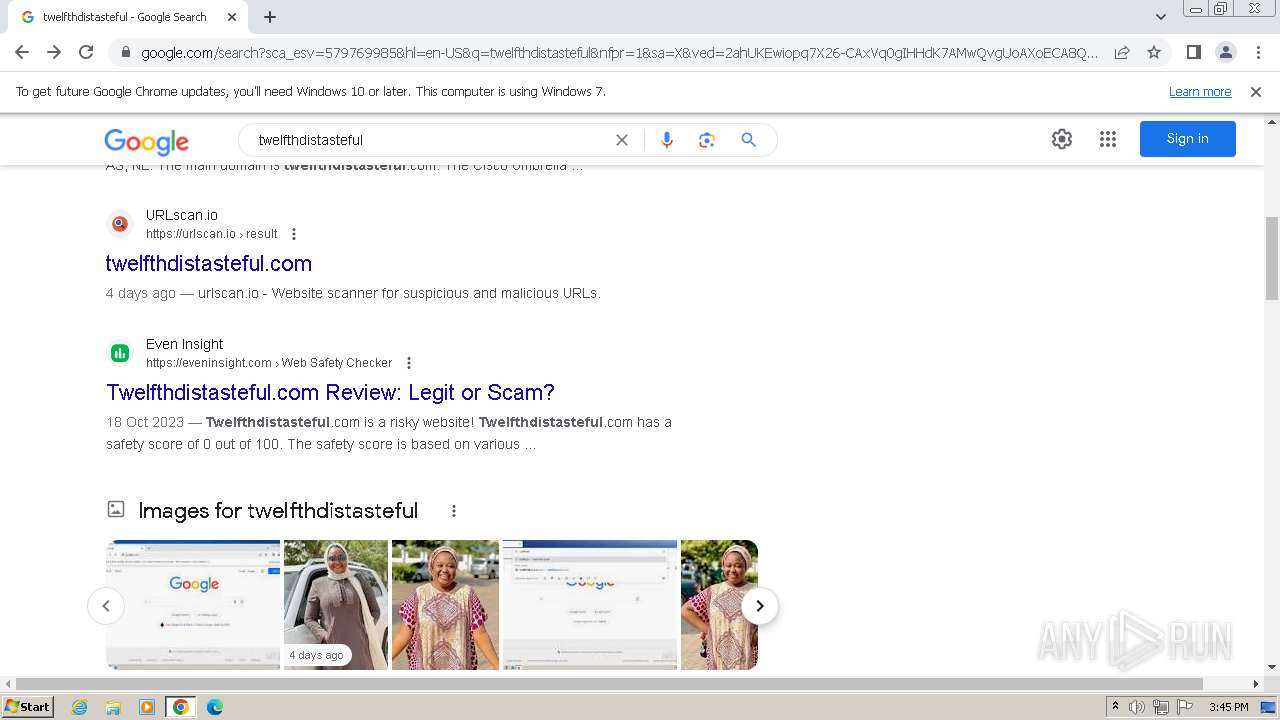Switch to Chrome in taskbar

180,707
